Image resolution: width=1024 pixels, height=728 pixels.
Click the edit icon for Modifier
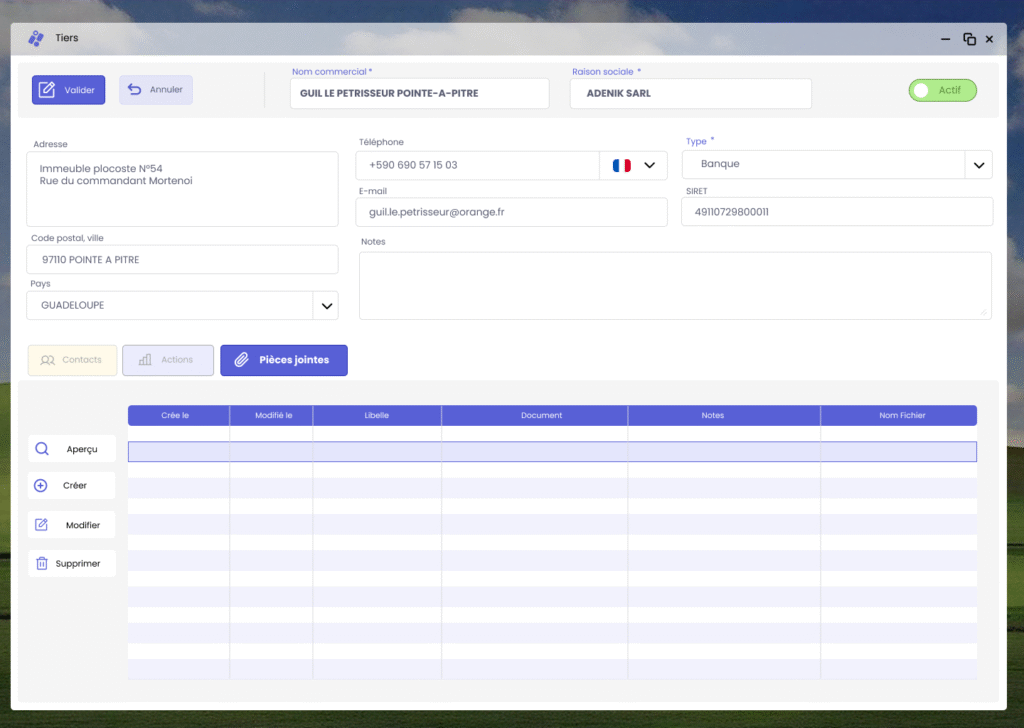(41, 525)
